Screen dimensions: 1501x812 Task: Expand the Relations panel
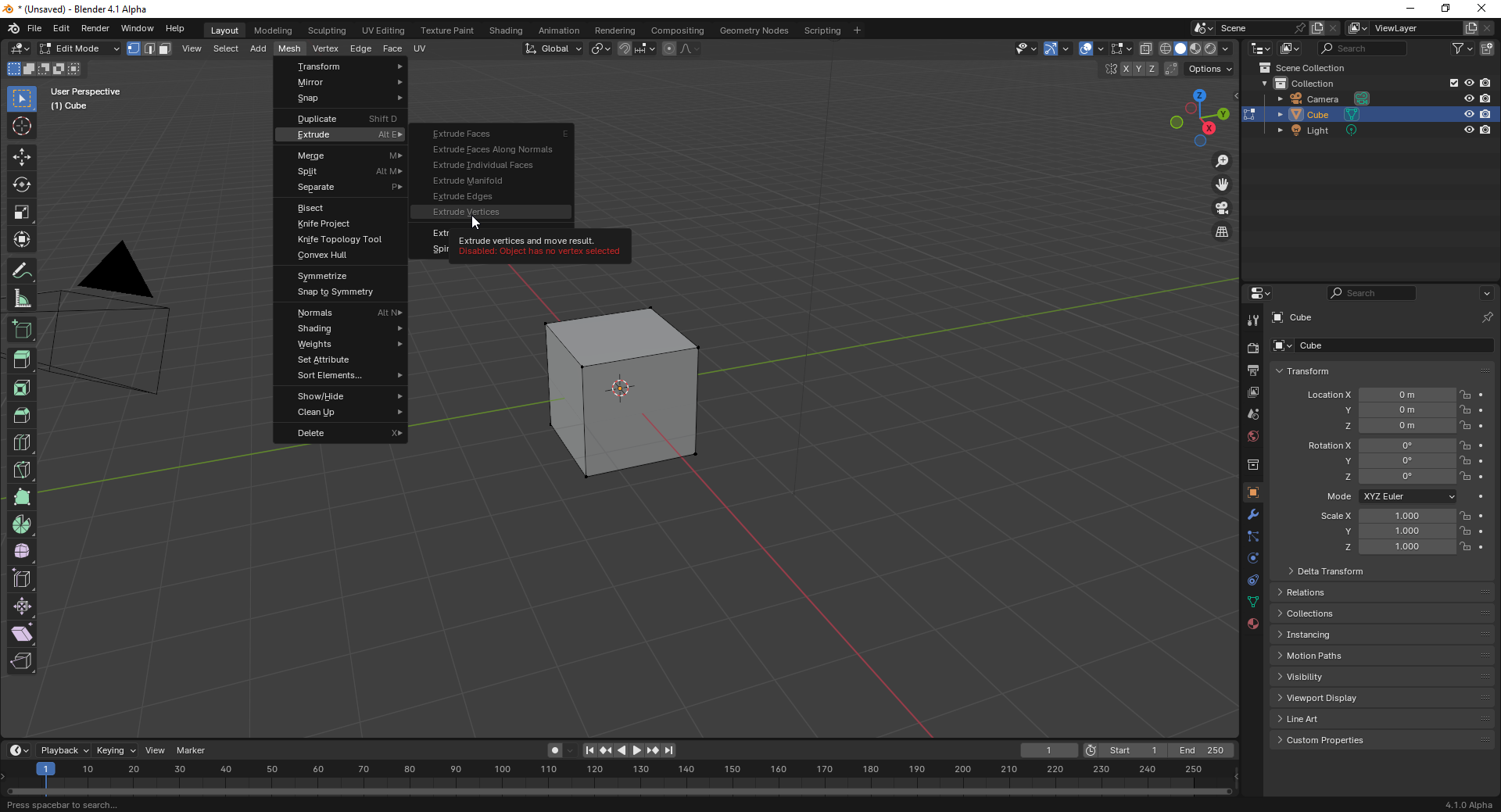(1304, 592)
